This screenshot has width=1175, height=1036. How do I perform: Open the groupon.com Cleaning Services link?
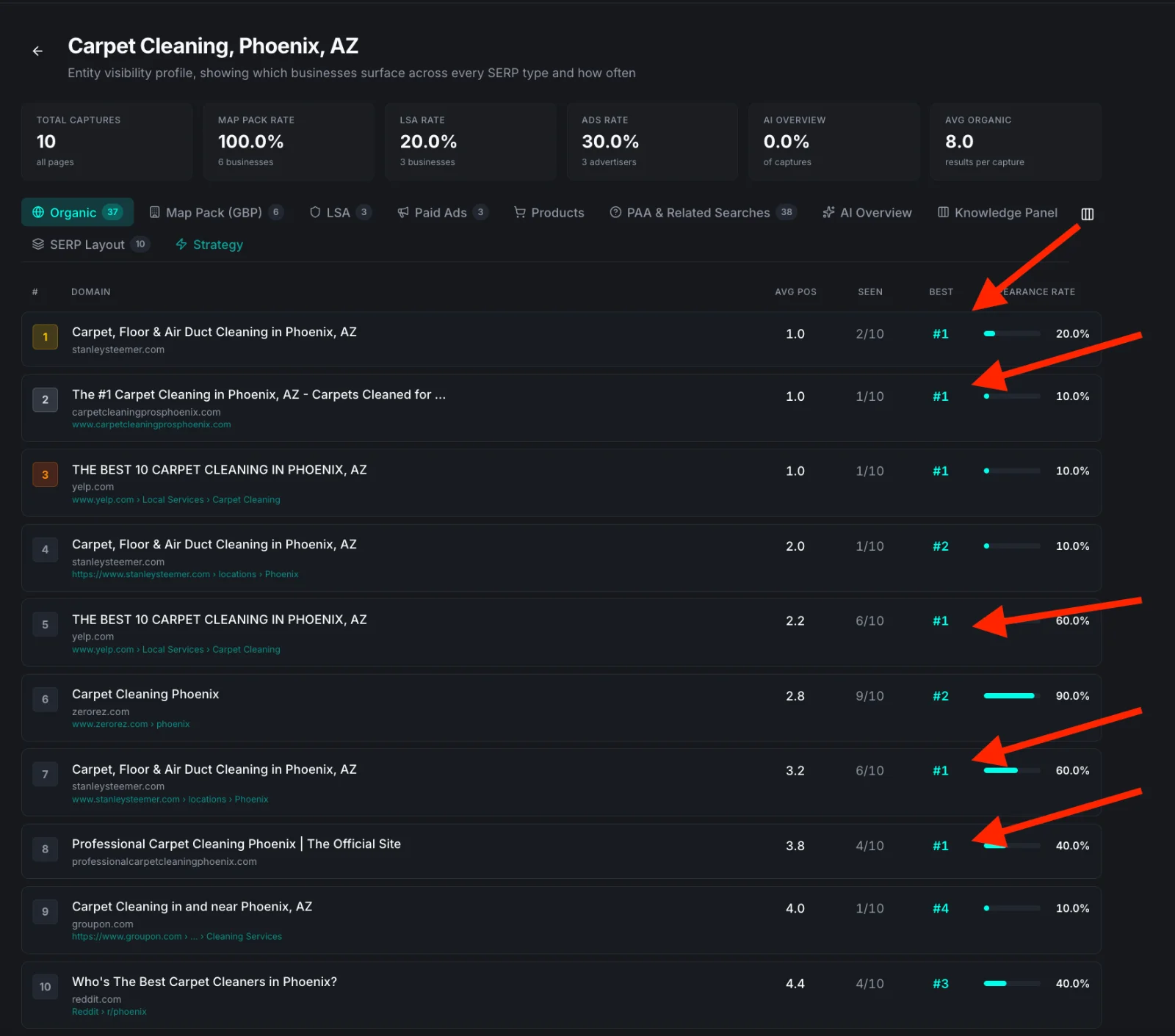[177, 936]
